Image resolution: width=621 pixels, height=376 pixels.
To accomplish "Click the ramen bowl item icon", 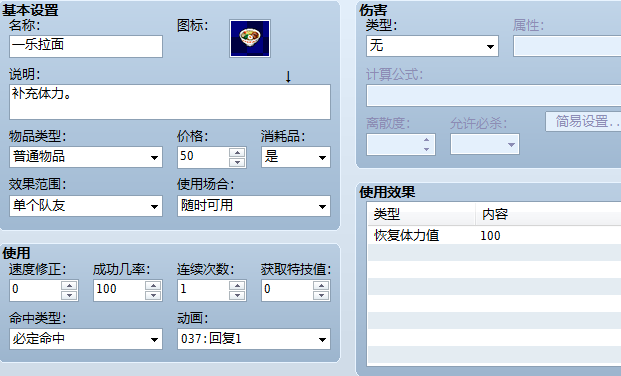I will (250, 39).
